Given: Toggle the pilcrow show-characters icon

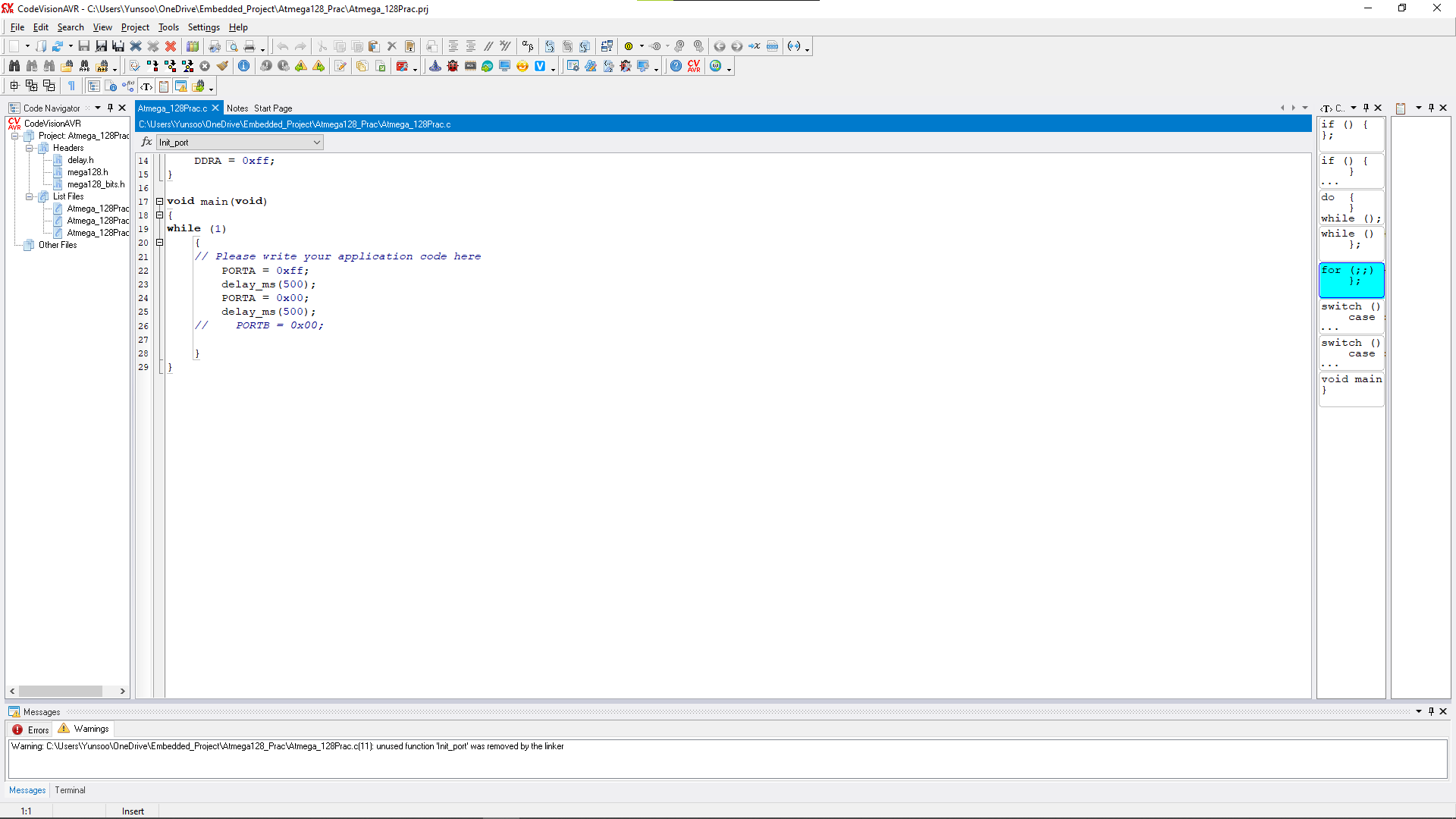Looking at the screenshot, I should tap(71, 86).
